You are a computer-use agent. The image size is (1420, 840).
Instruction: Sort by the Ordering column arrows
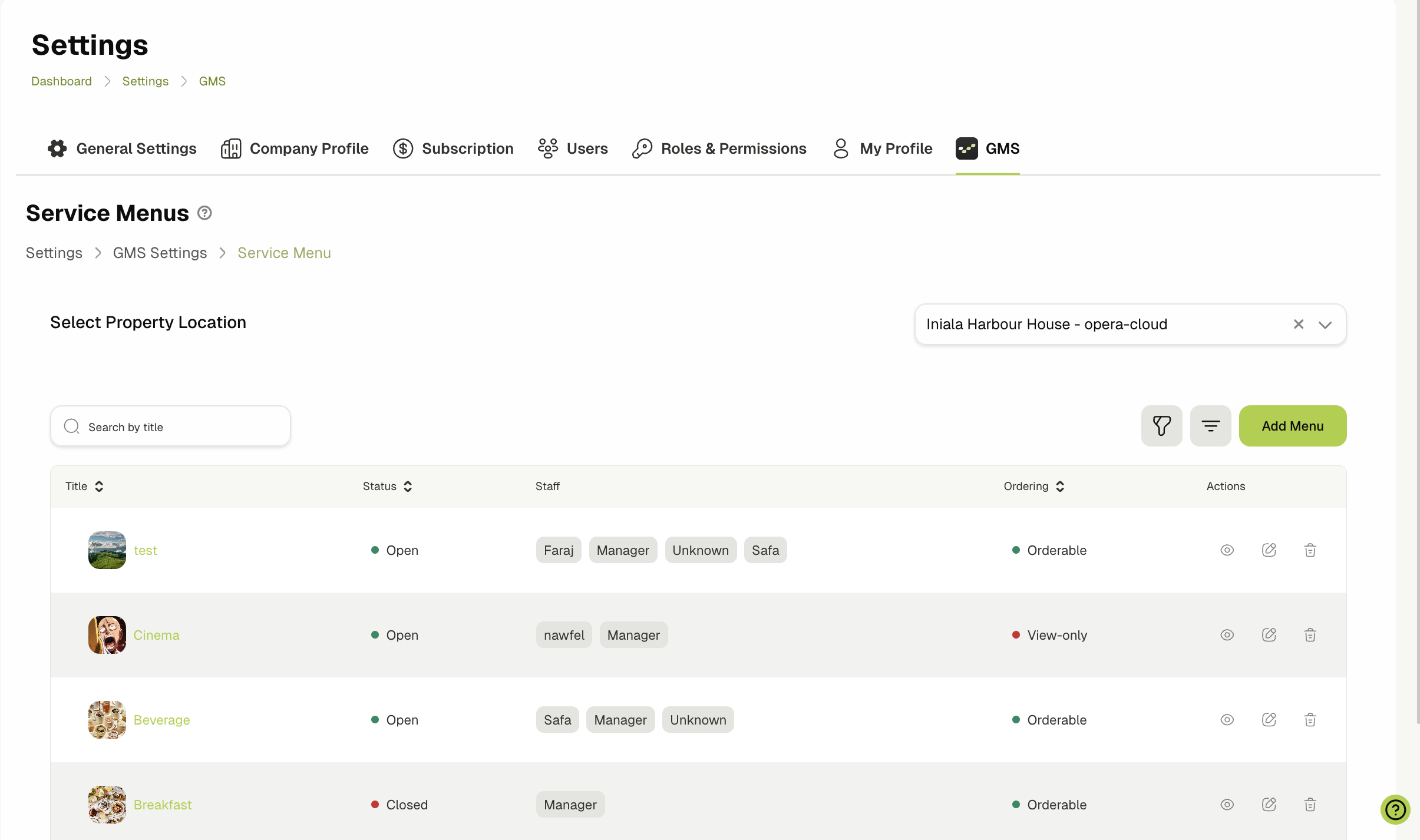coord(1060,486)
